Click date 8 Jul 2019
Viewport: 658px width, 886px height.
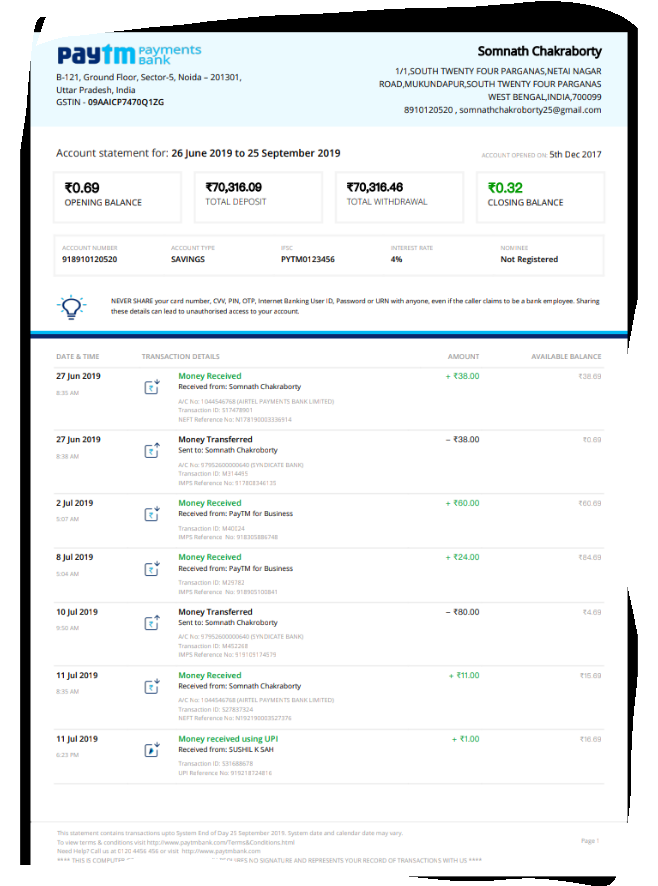tap(75, 557)
